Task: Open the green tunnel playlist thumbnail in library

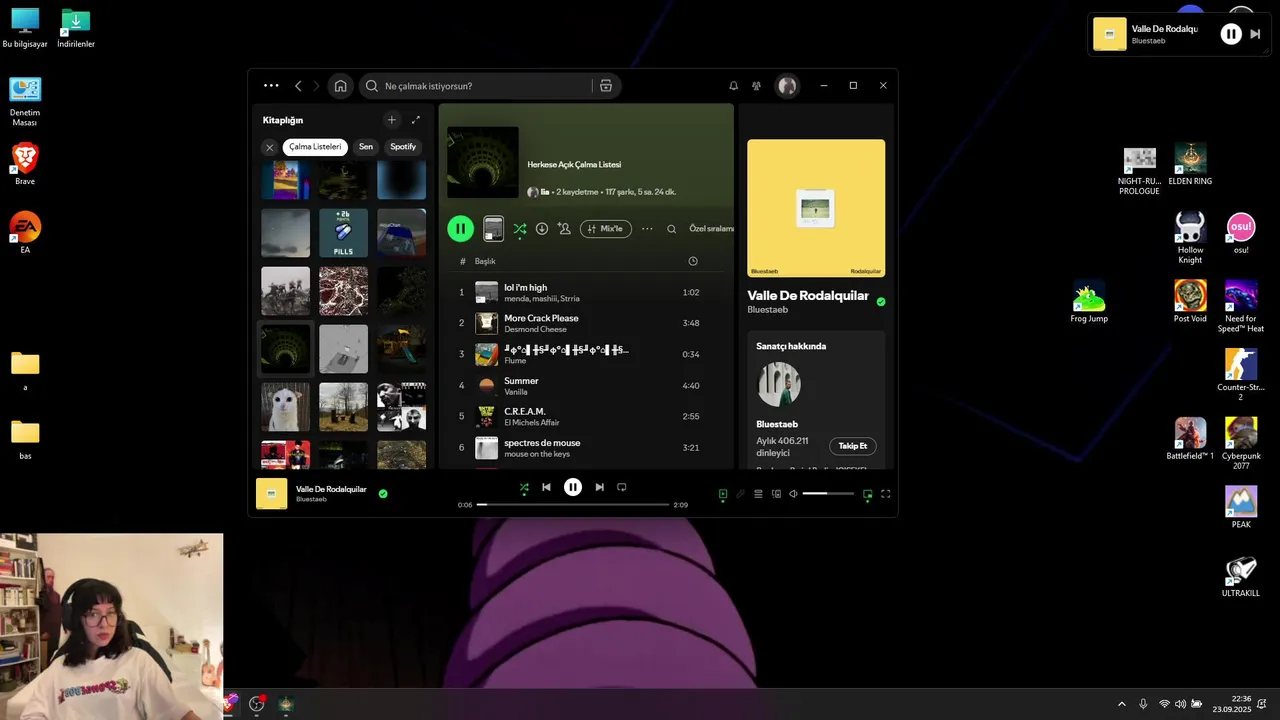Action: 285,349
